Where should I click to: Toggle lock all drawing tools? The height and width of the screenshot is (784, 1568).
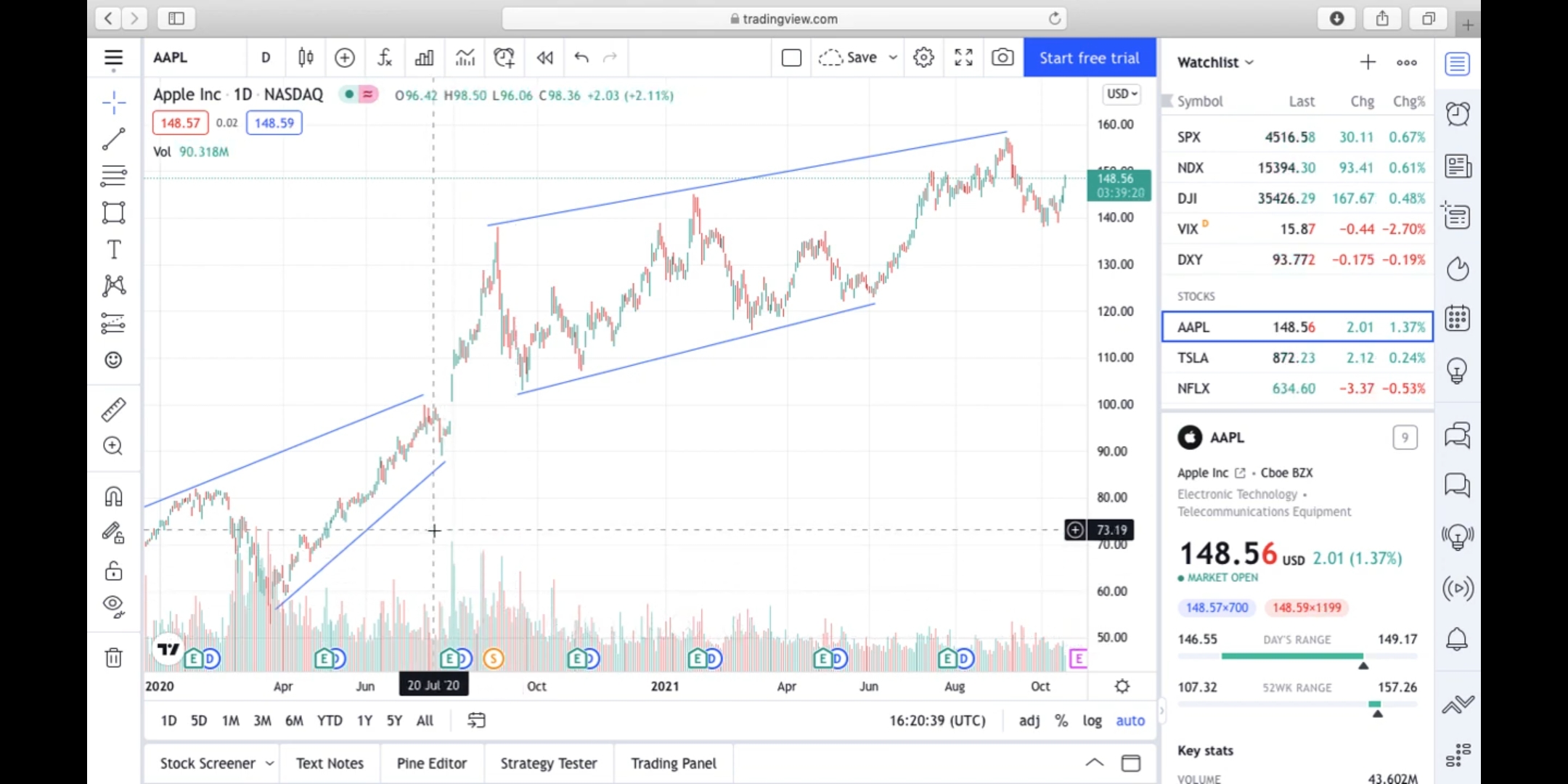click(113, 571)
